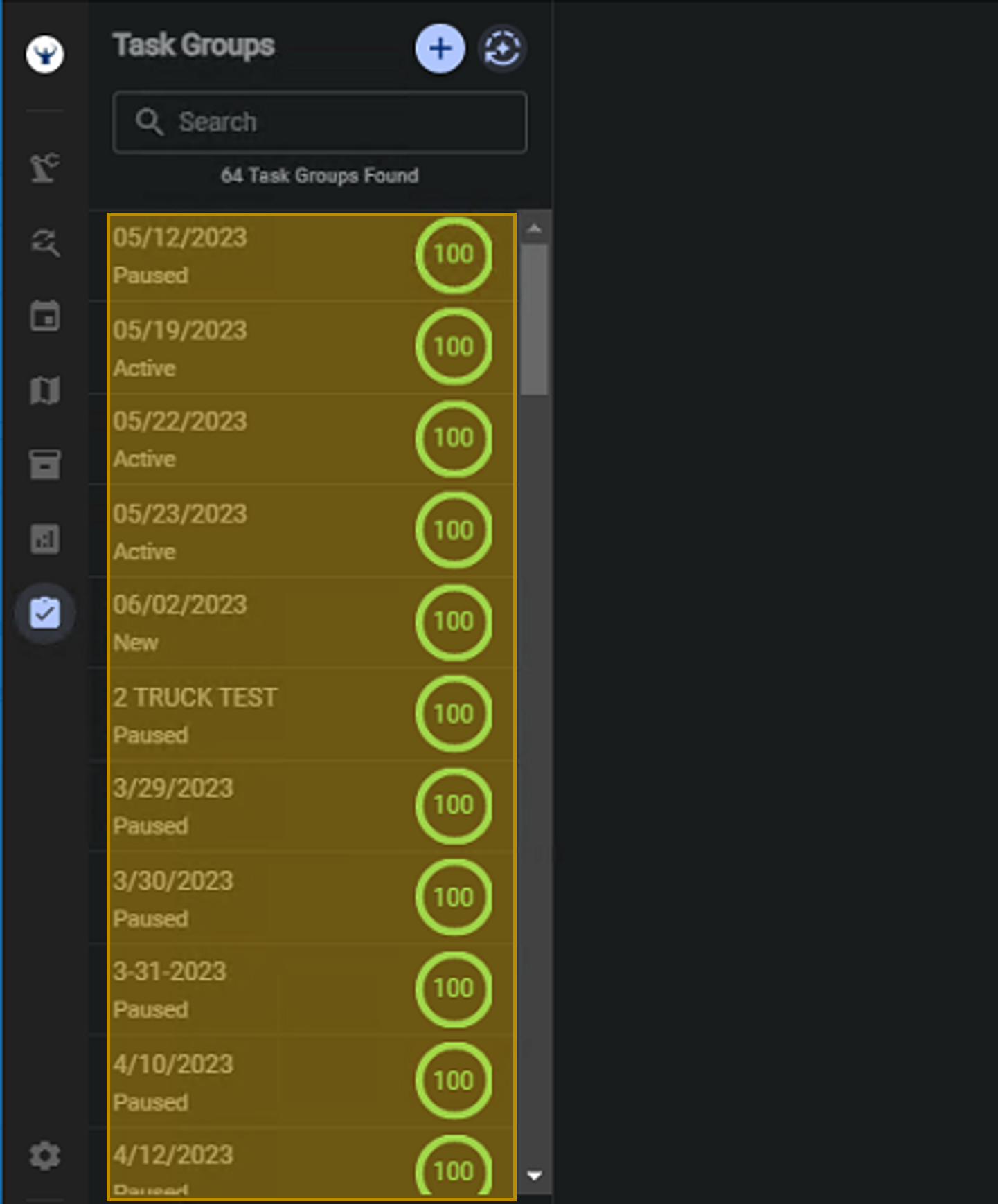Open the settings gear icon

pyautogui.click(x=45, y=1156)
